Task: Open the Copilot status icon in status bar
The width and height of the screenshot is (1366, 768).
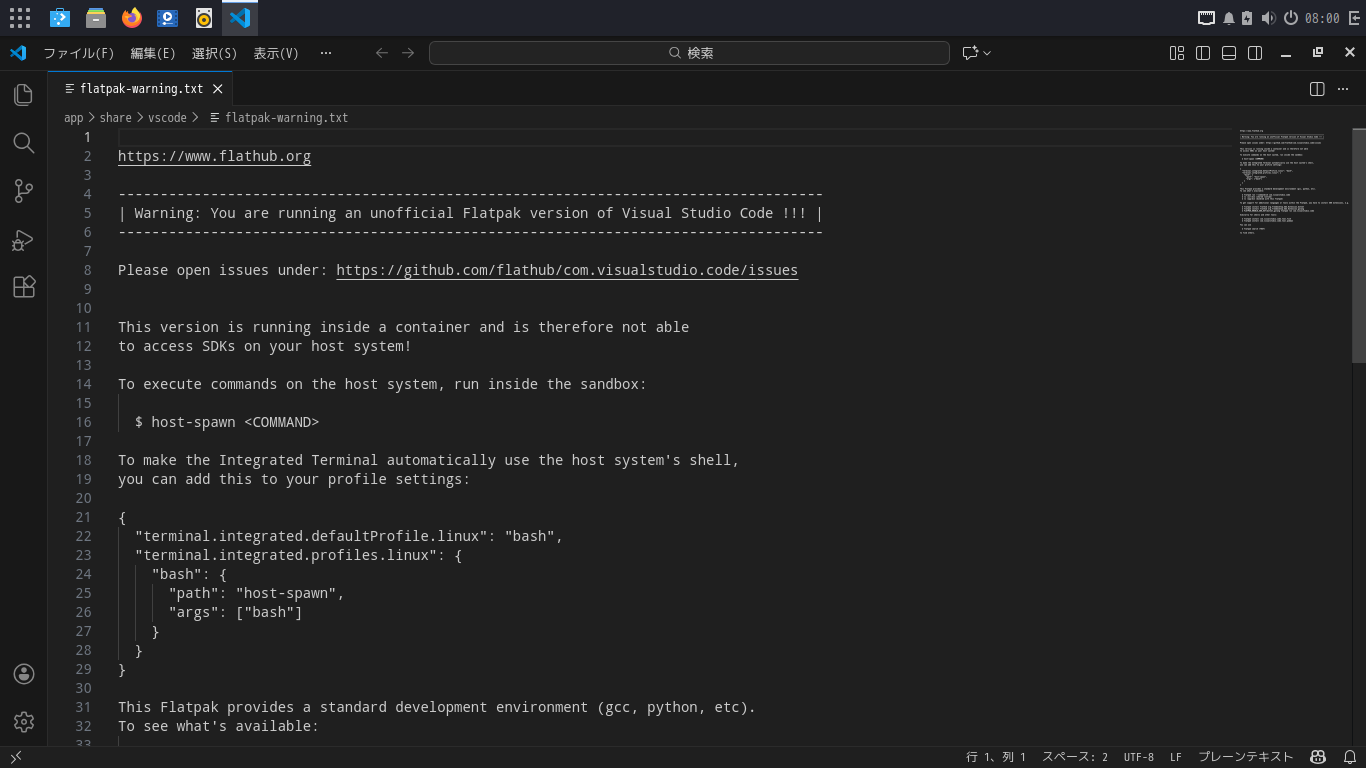Action: (1319, 757)
